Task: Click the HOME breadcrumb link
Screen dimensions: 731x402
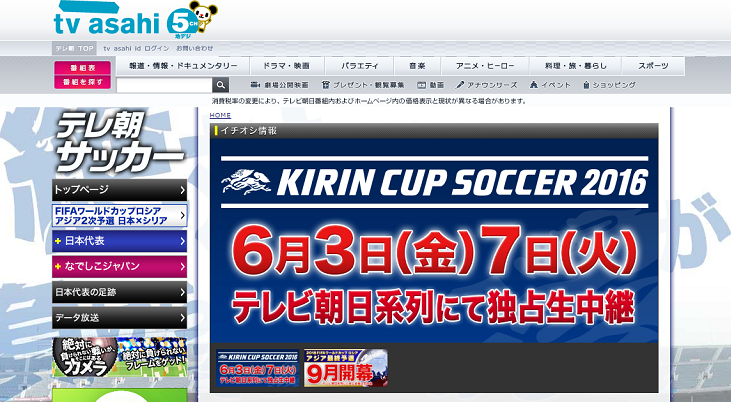Action: (x=220, y=116)
